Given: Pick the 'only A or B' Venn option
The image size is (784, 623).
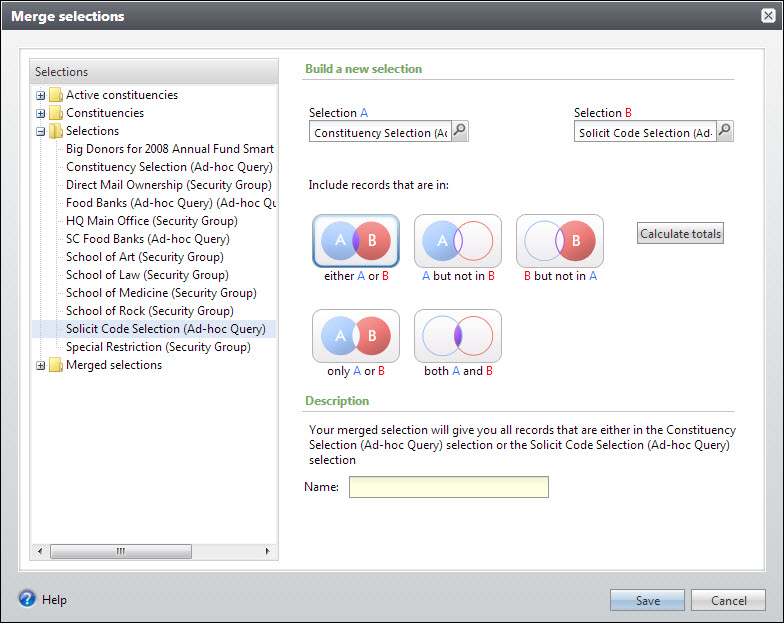Looking at the screenshot, I should (356, 336).
